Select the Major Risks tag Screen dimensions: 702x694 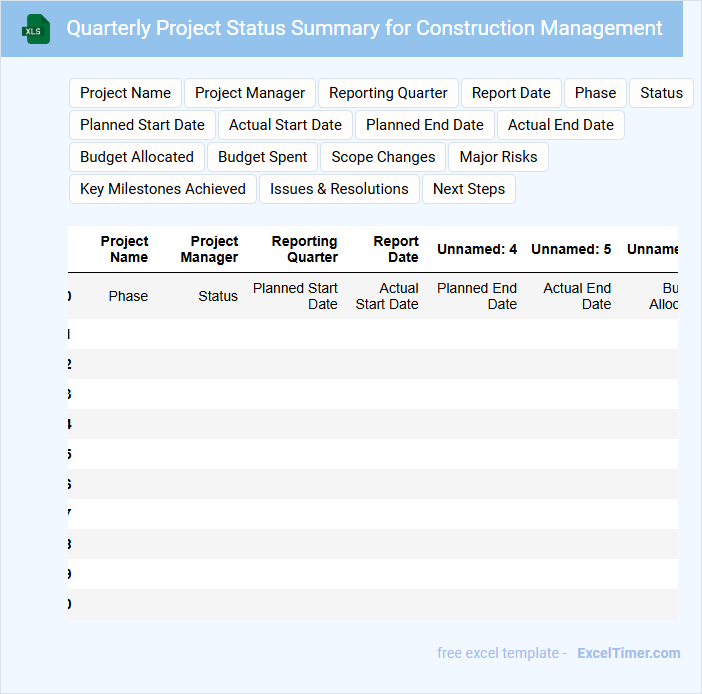click(x=498, y=157)
